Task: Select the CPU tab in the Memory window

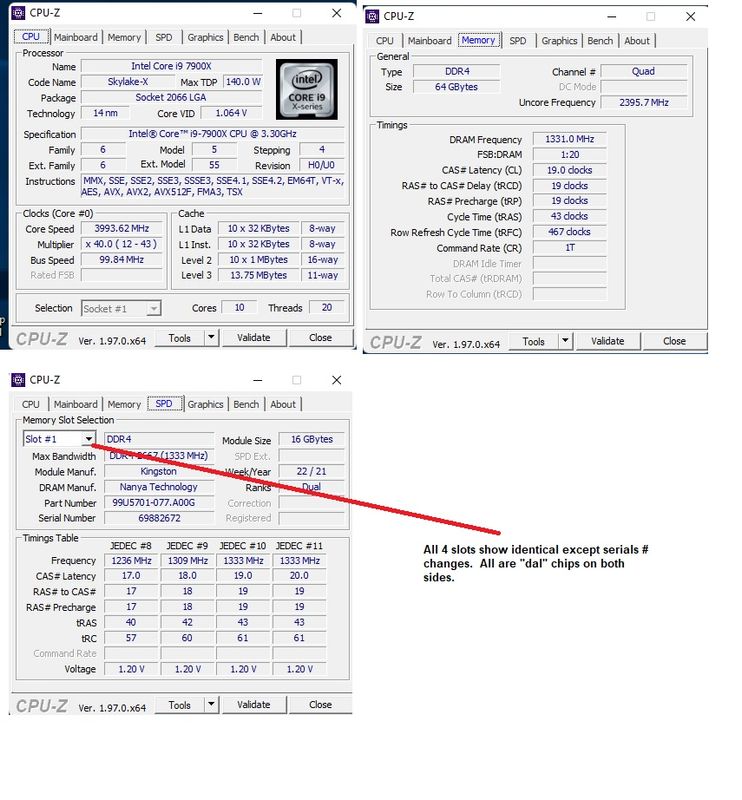Action: (385, 41)
